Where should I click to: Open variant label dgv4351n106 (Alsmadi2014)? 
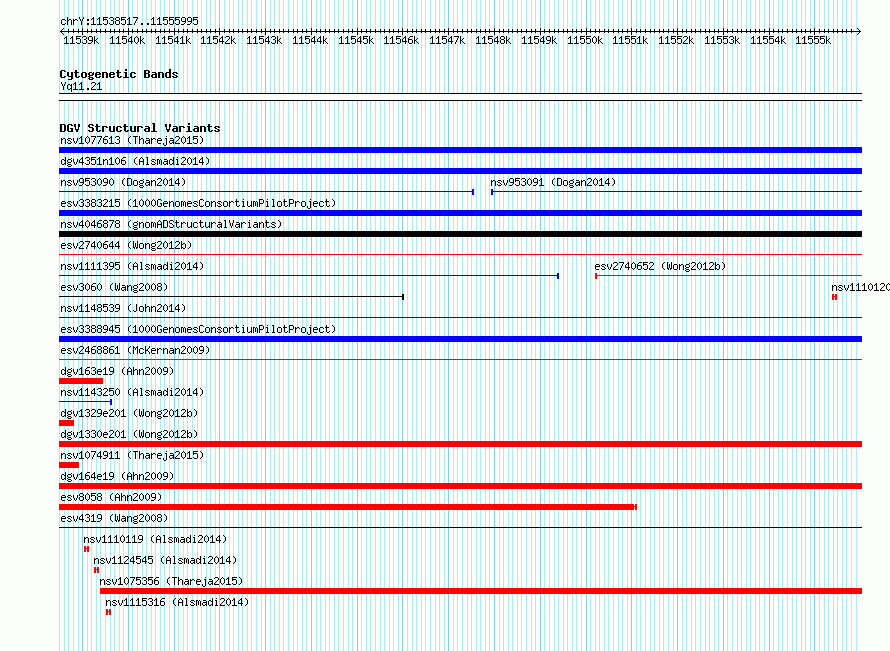pos(135,161)
